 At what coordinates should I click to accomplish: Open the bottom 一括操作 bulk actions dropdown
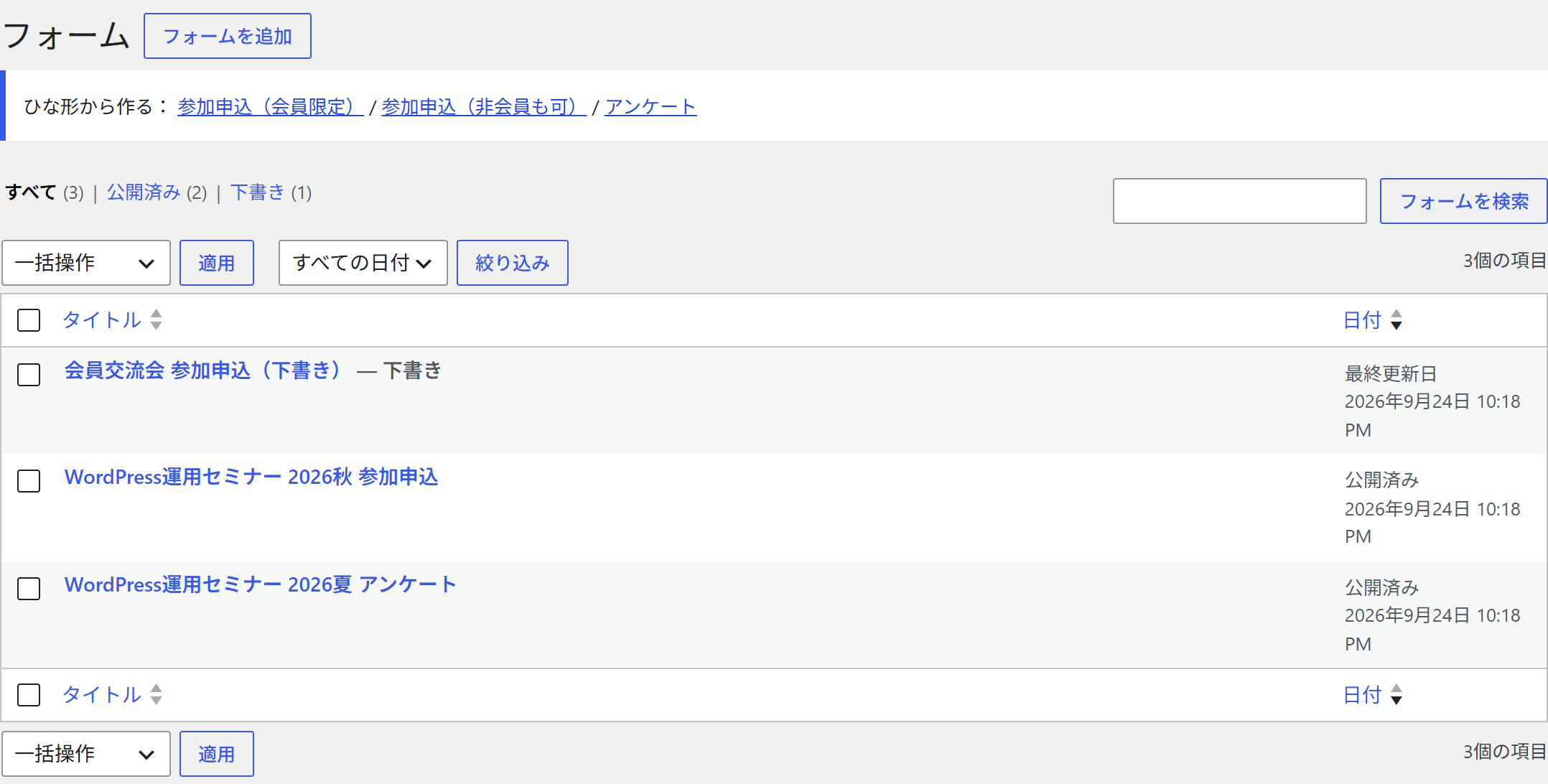(86, 754)
